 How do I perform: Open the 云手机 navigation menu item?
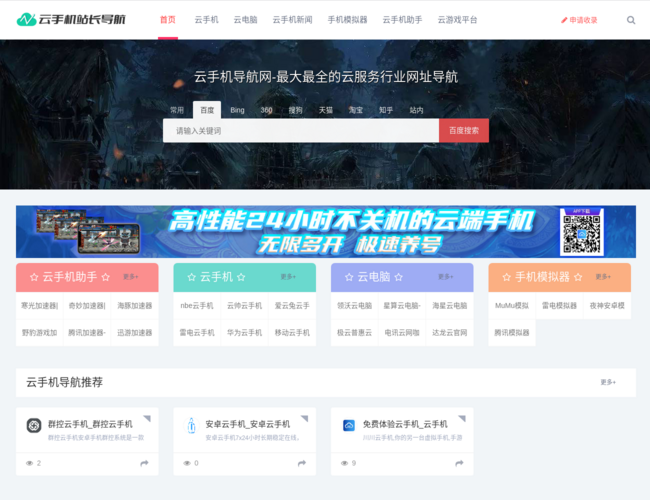pos(206,20)
